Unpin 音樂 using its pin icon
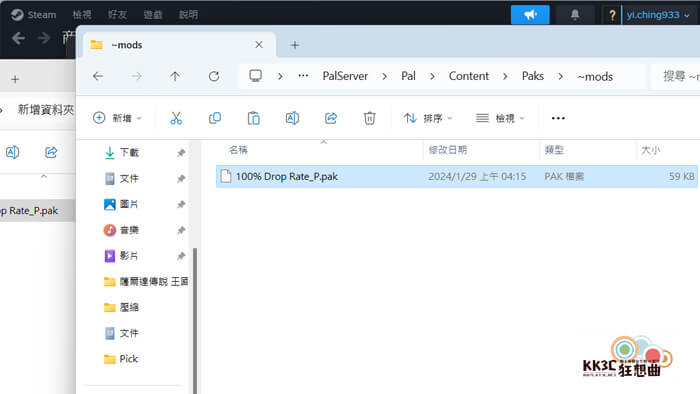 181,230
